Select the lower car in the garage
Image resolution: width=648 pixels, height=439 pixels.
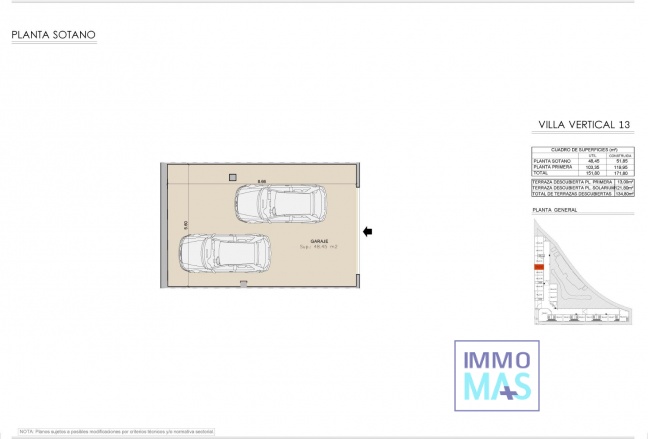(225, 253)
